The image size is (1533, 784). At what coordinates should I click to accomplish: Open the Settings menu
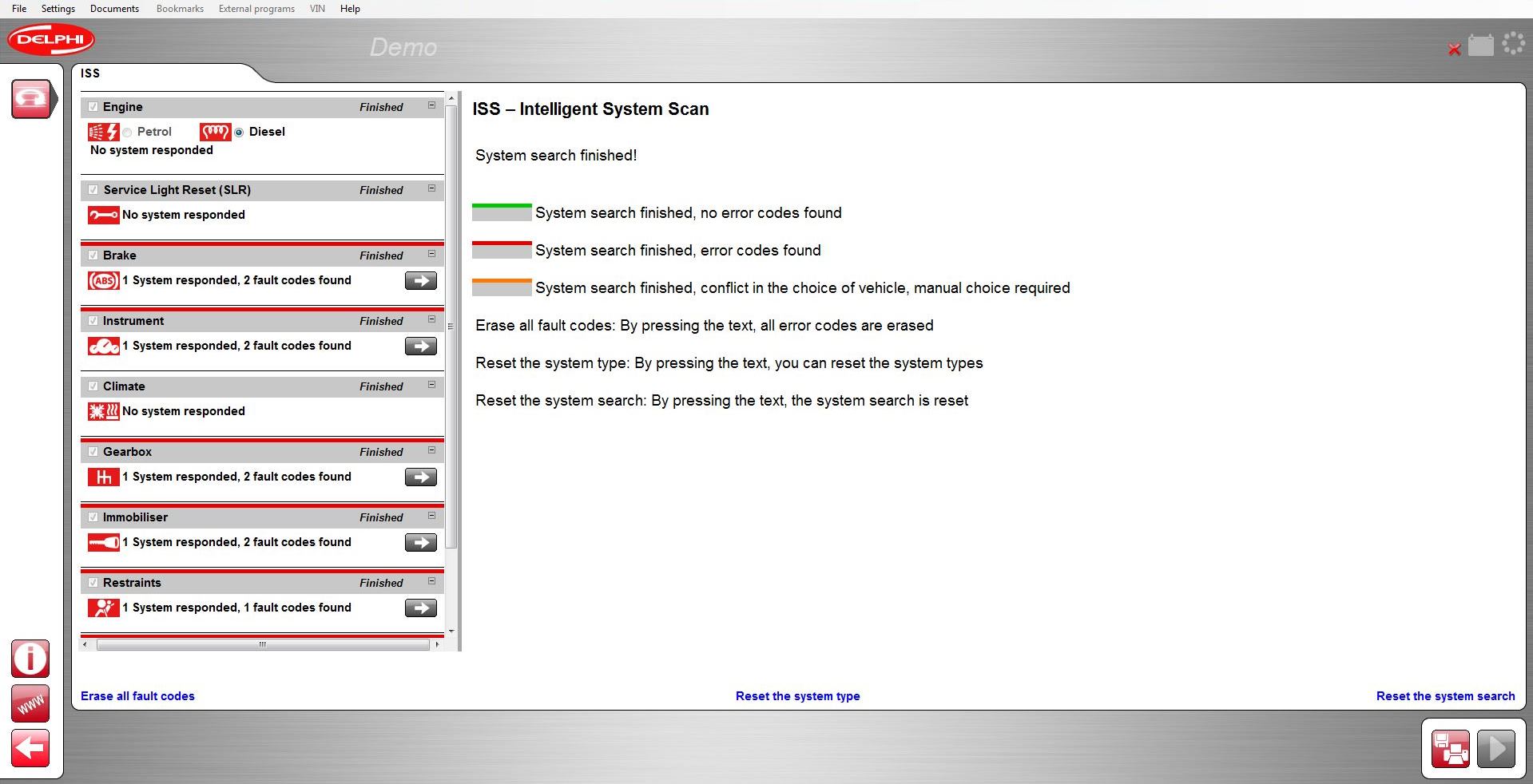58,9
